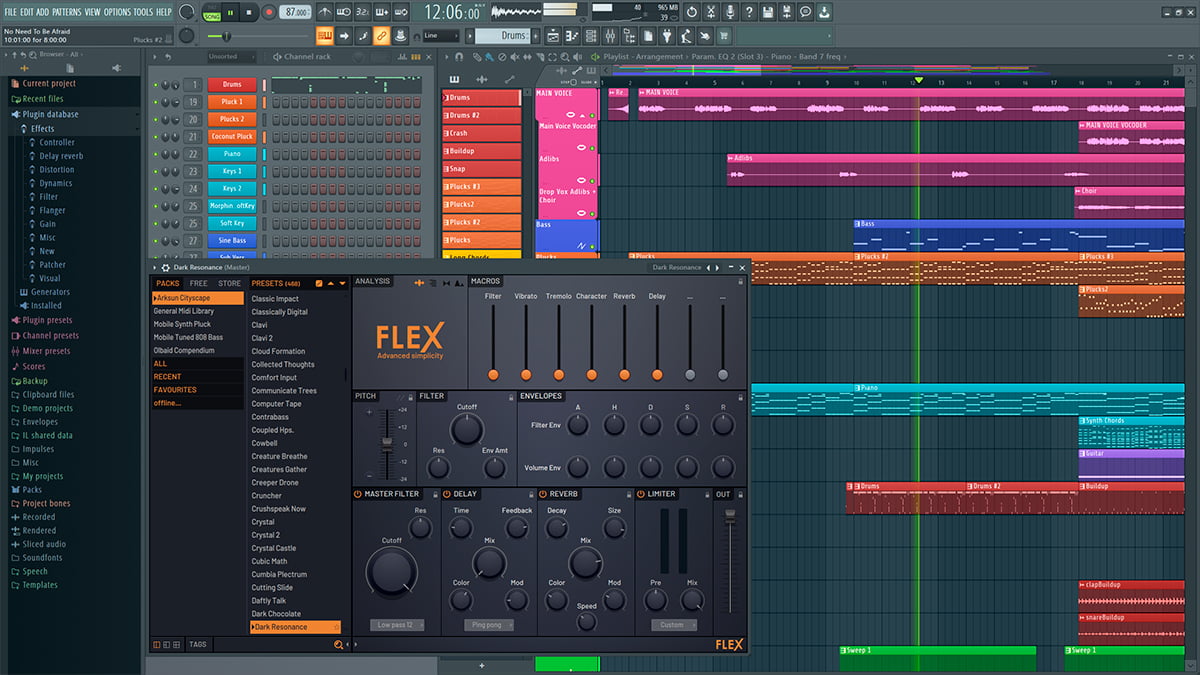The width and height of the screenshot is (1200, 675).
Task: Open the OPTIONS menu
Action: click(118, 12)
